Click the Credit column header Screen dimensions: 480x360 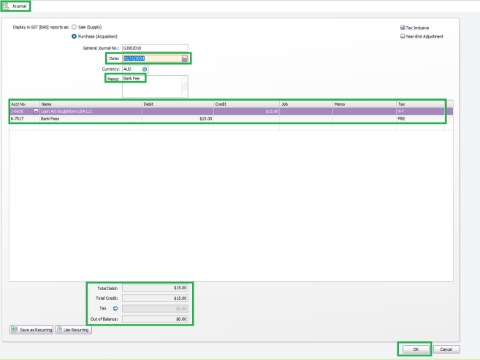pyautogui.click(x=246, y=104)
